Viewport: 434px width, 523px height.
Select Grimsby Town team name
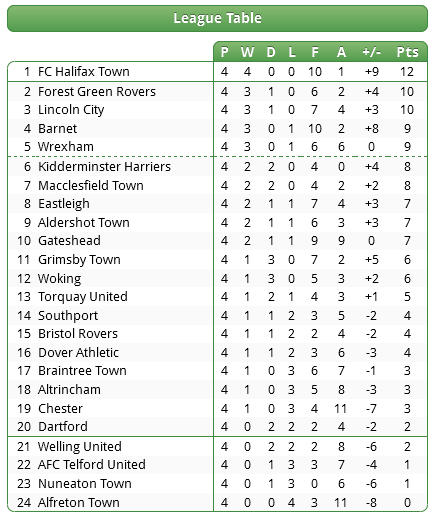tap(79, 259)
